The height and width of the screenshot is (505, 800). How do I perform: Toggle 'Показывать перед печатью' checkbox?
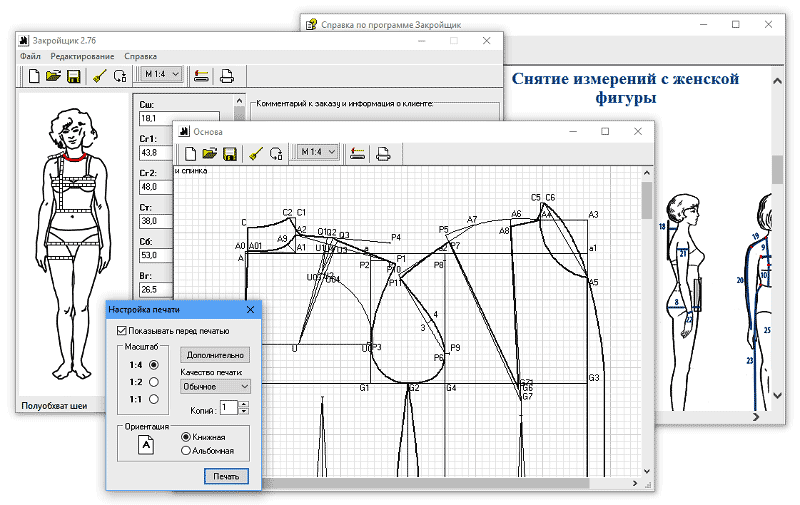[122, 330]
